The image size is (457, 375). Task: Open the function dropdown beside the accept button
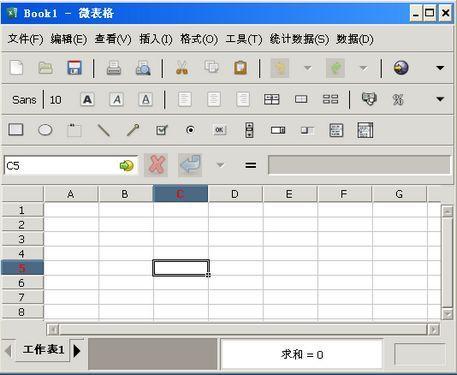(220, 165)
